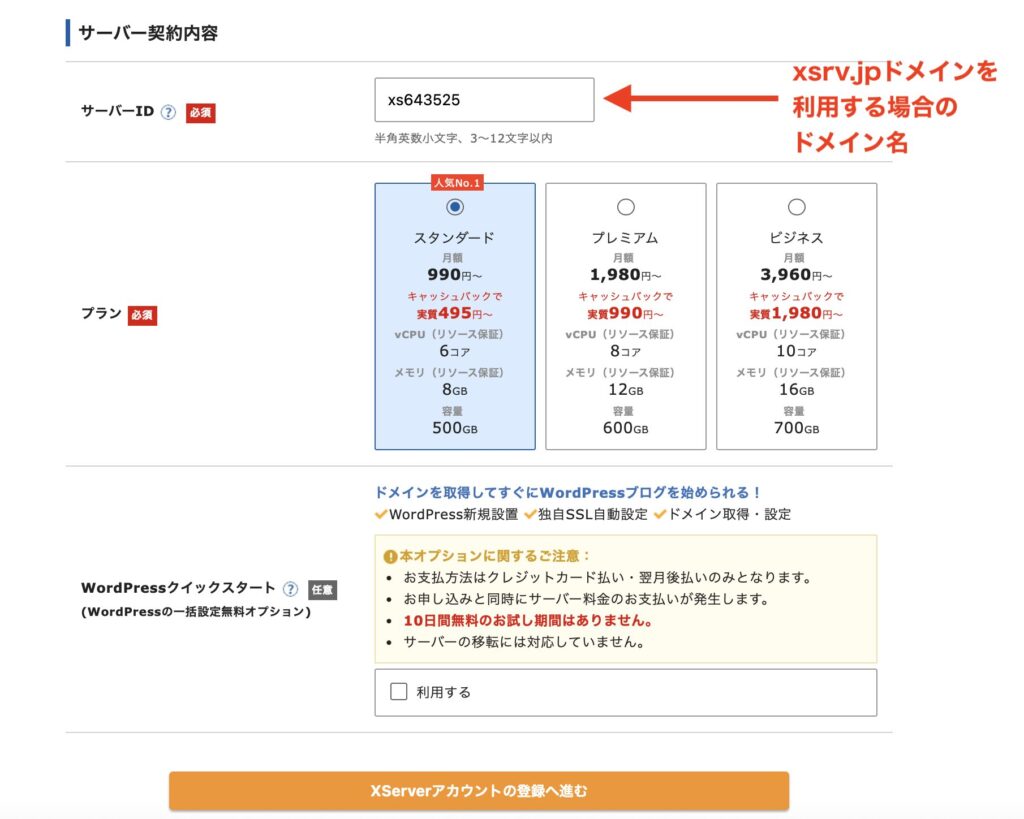Click the help icon beside サーバーID
The height and width of the screenshot is (819, 1024).
click(168, 112)
